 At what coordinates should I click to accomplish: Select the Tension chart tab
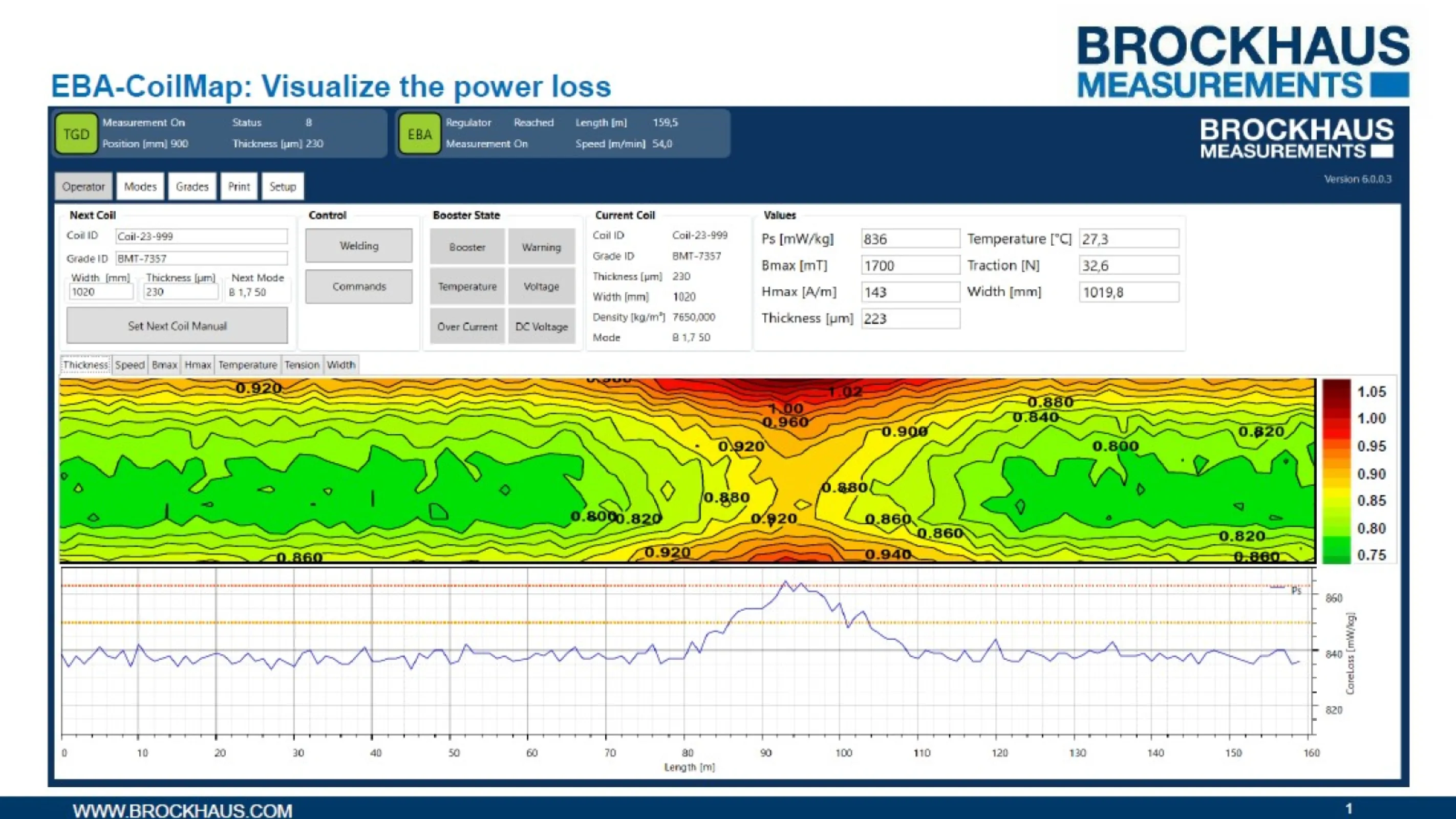(303, 364)
